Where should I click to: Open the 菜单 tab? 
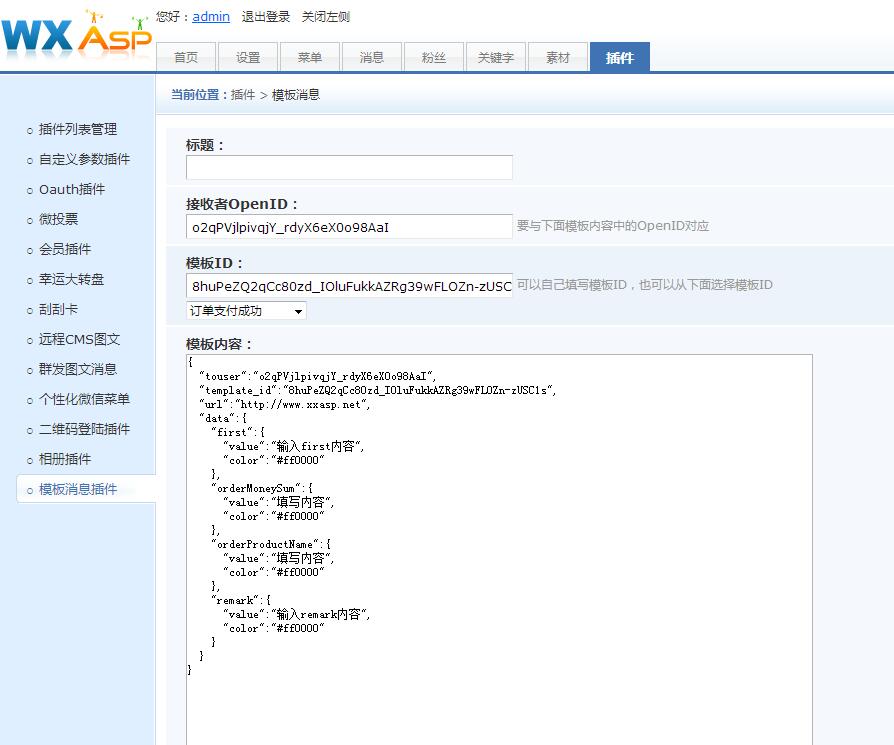pos(310,57)
